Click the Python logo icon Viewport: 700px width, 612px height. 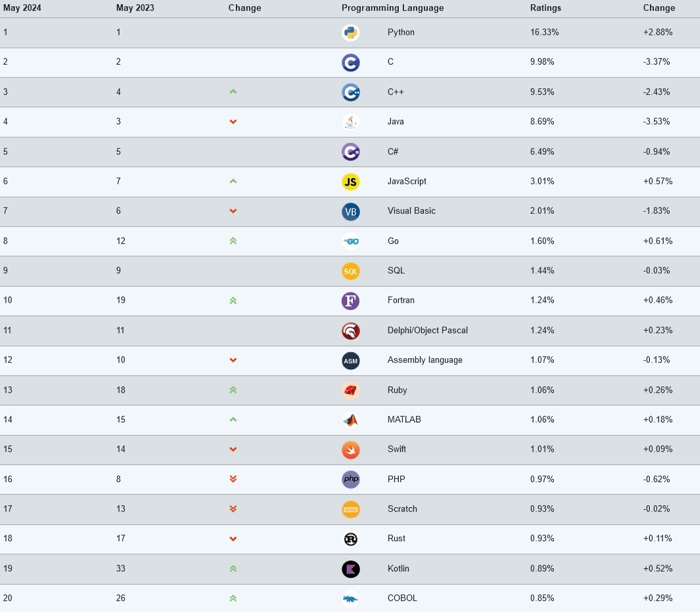point(350,32)
